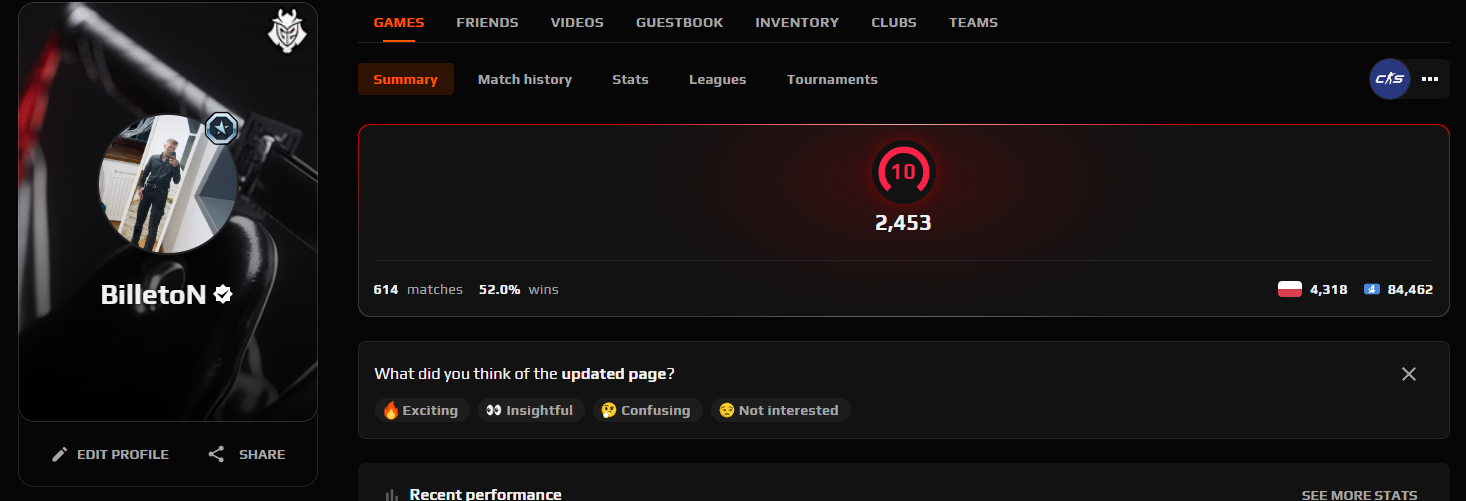The height and width of the screenshot is (501, 1466).
Task: Choose the Not interested feedback option
Action: [780, 410]
